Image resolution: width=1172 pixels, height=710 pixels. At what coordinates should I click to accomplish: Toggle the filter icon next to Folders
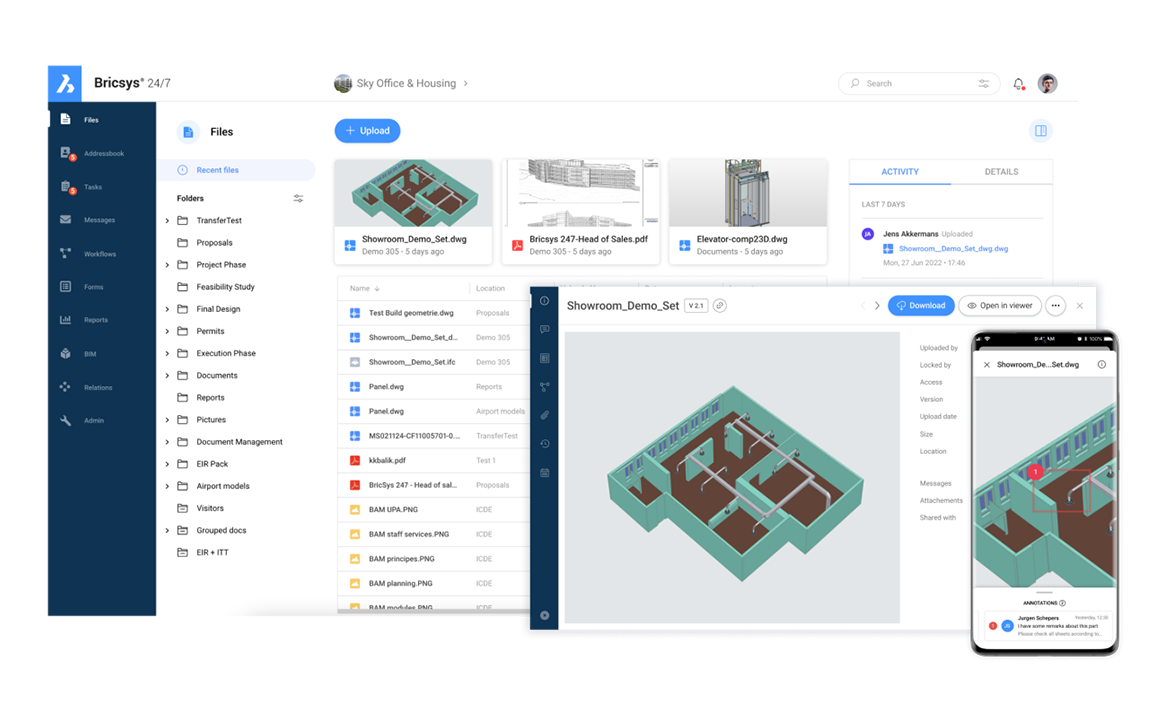297,198
